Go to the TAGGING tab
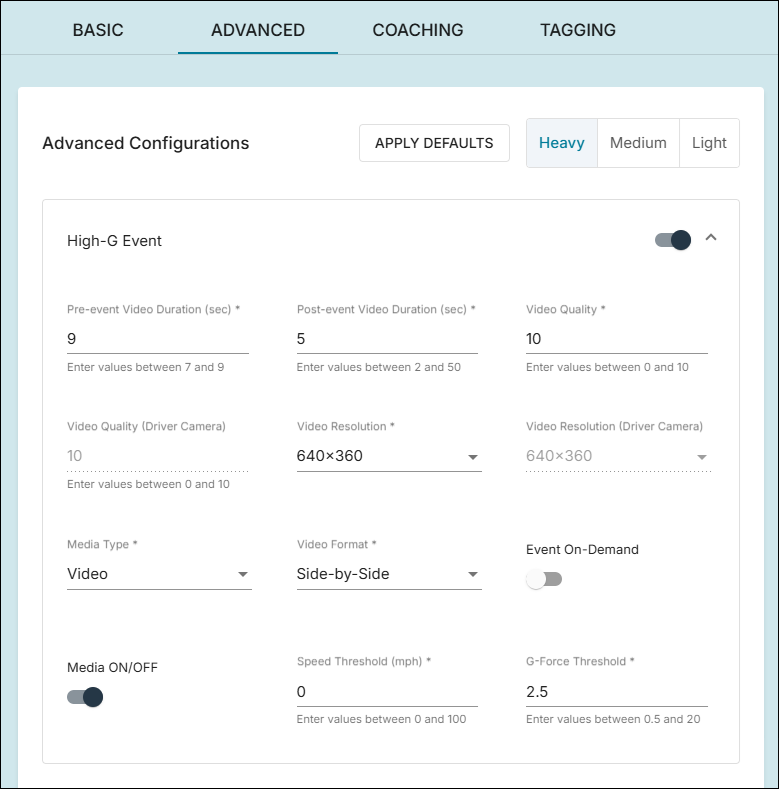Viewport: 779px width, 789px height. pos(578,30)
